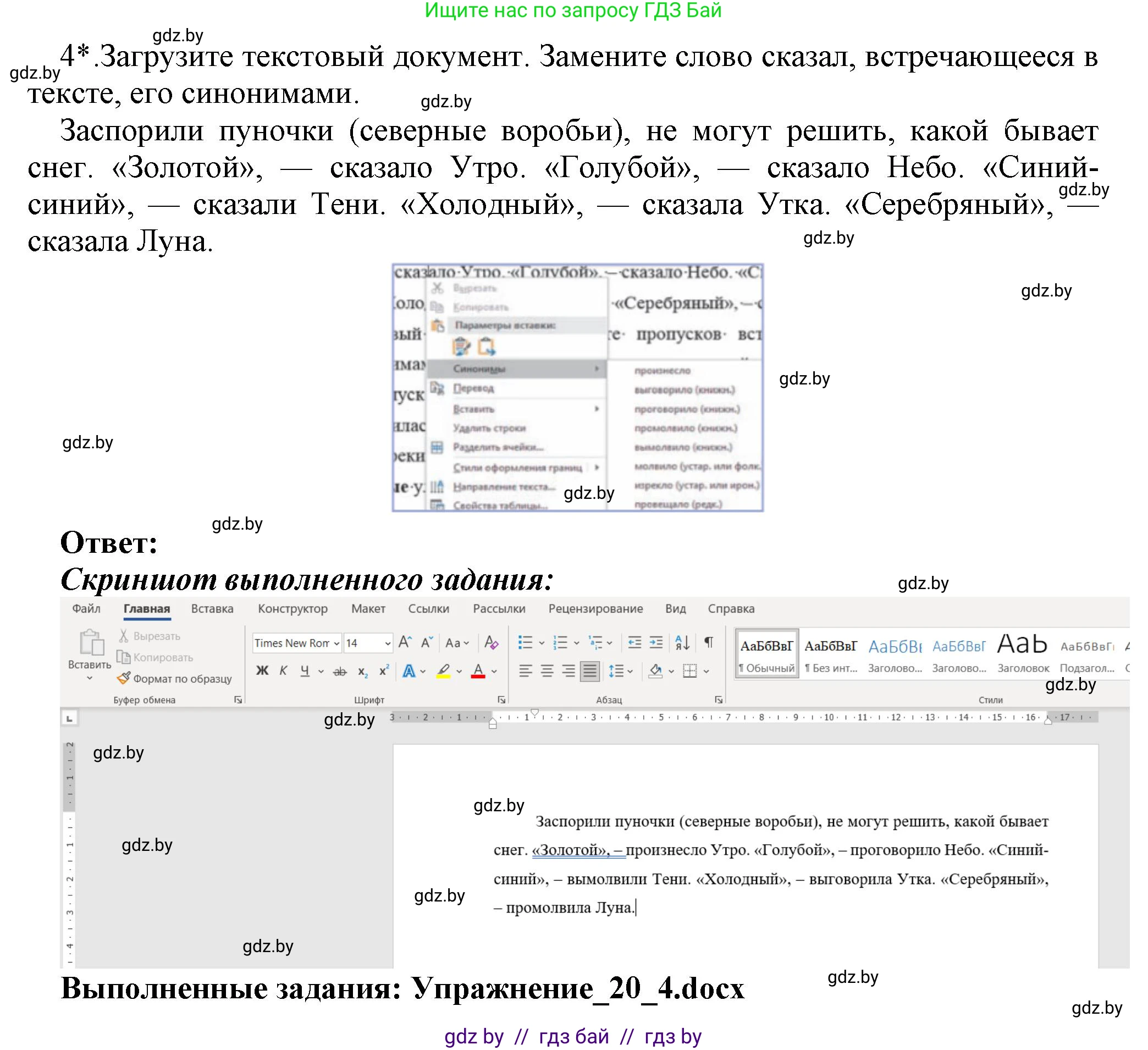Viewport: 1148px width, 1050px height.
Task: Apply bulleted list icon
Action: 525,642
